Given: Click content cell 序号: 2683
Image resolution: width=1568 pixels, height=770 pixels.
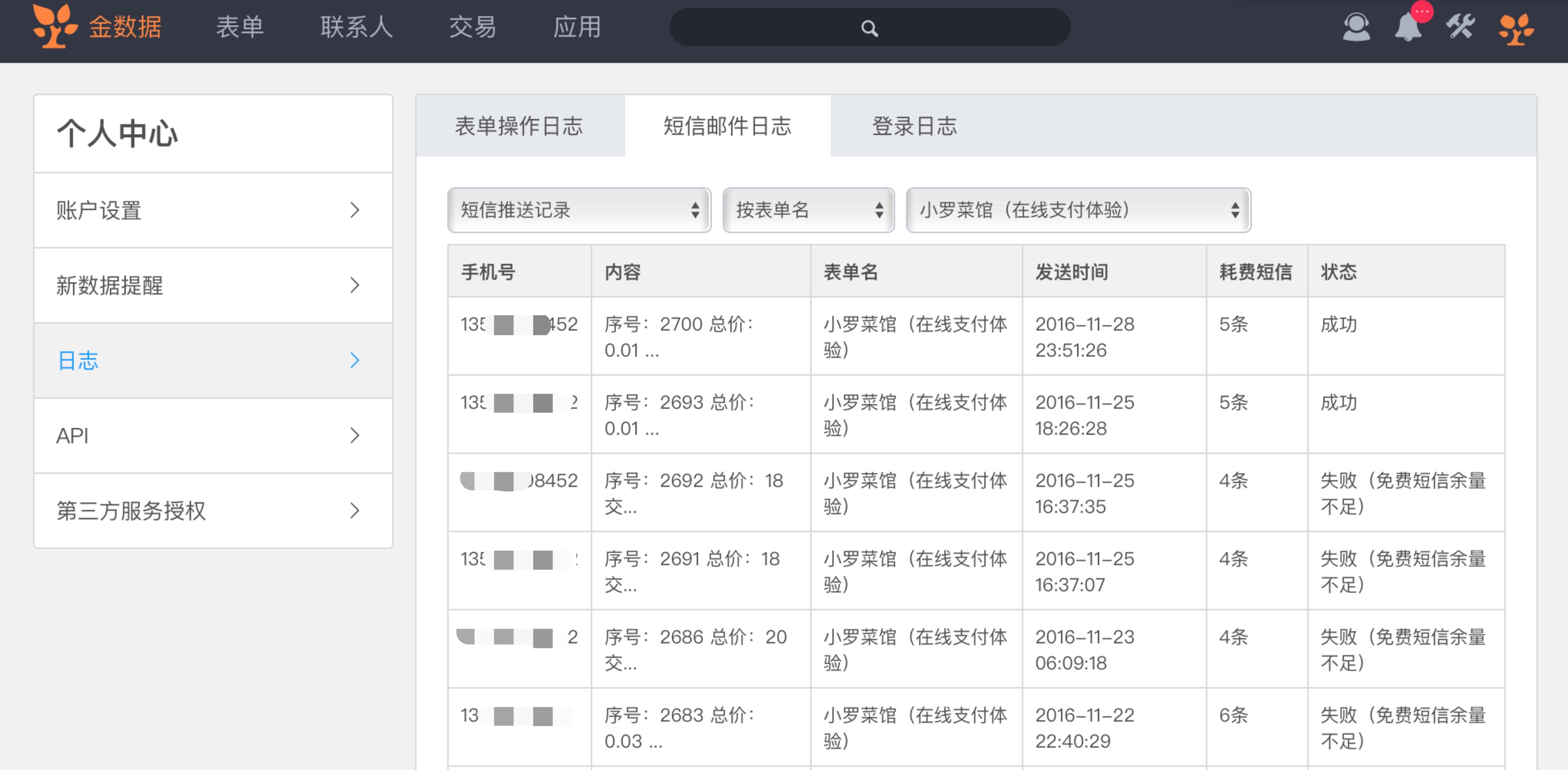Looking at the screenshot, I should pyautogui.click(x=701, y=727).
